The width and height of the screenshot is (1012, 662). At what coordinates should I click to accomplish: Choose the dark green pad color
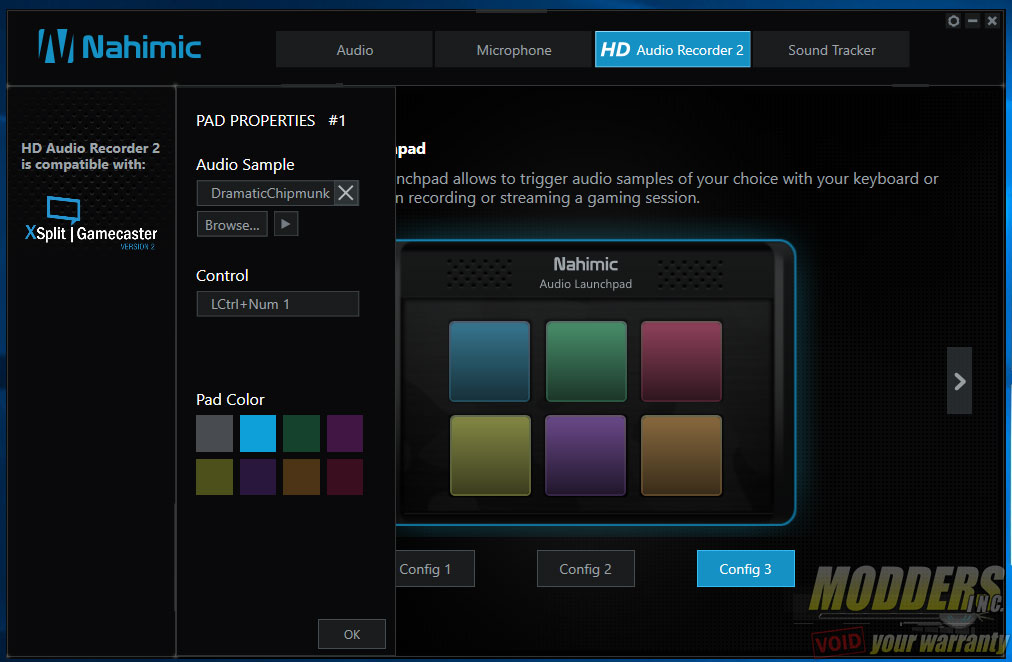pyautogui.click(x=301, y=434)
